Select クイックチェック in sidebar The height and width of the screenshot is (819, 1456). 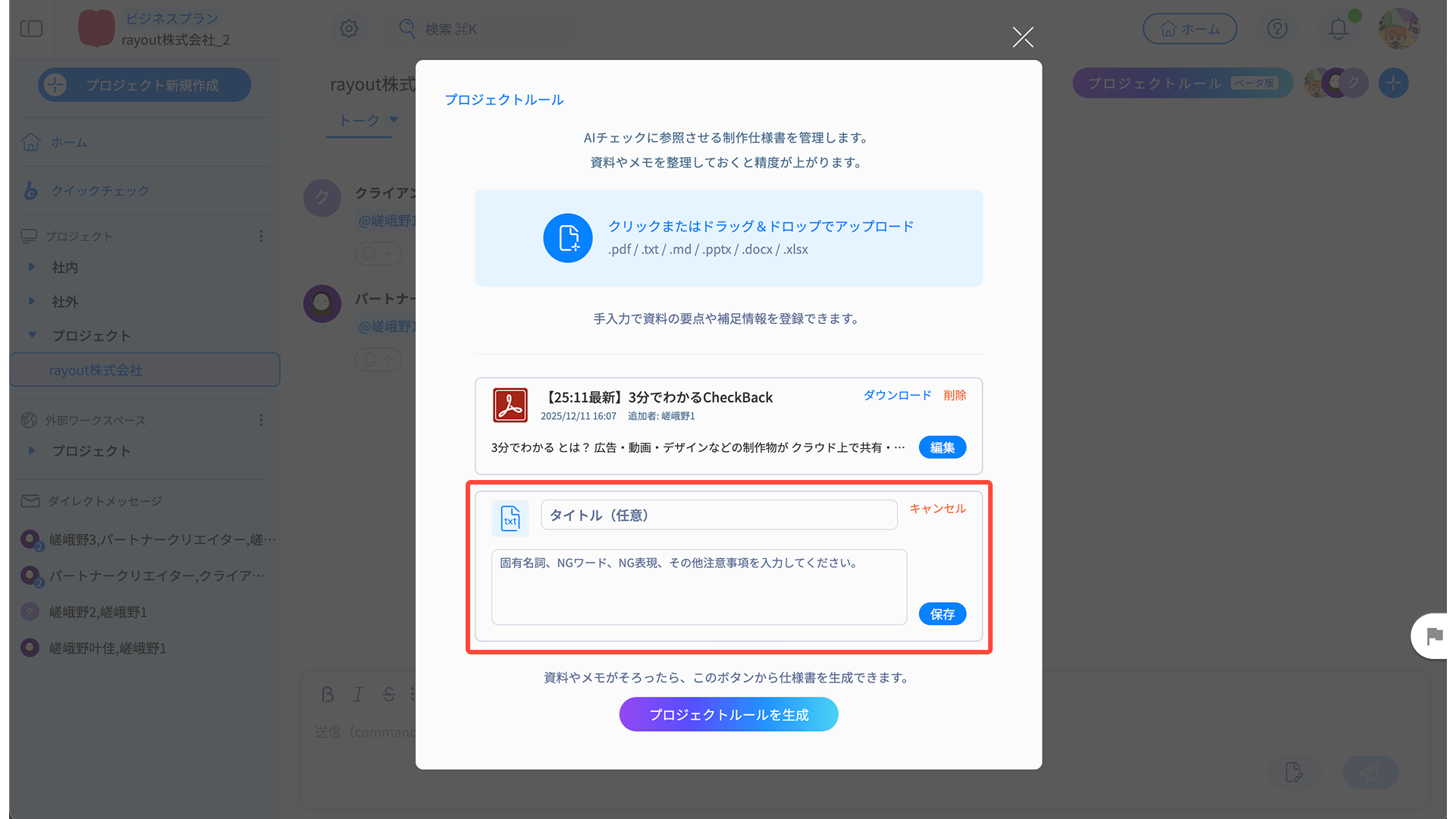pos(100,191)
